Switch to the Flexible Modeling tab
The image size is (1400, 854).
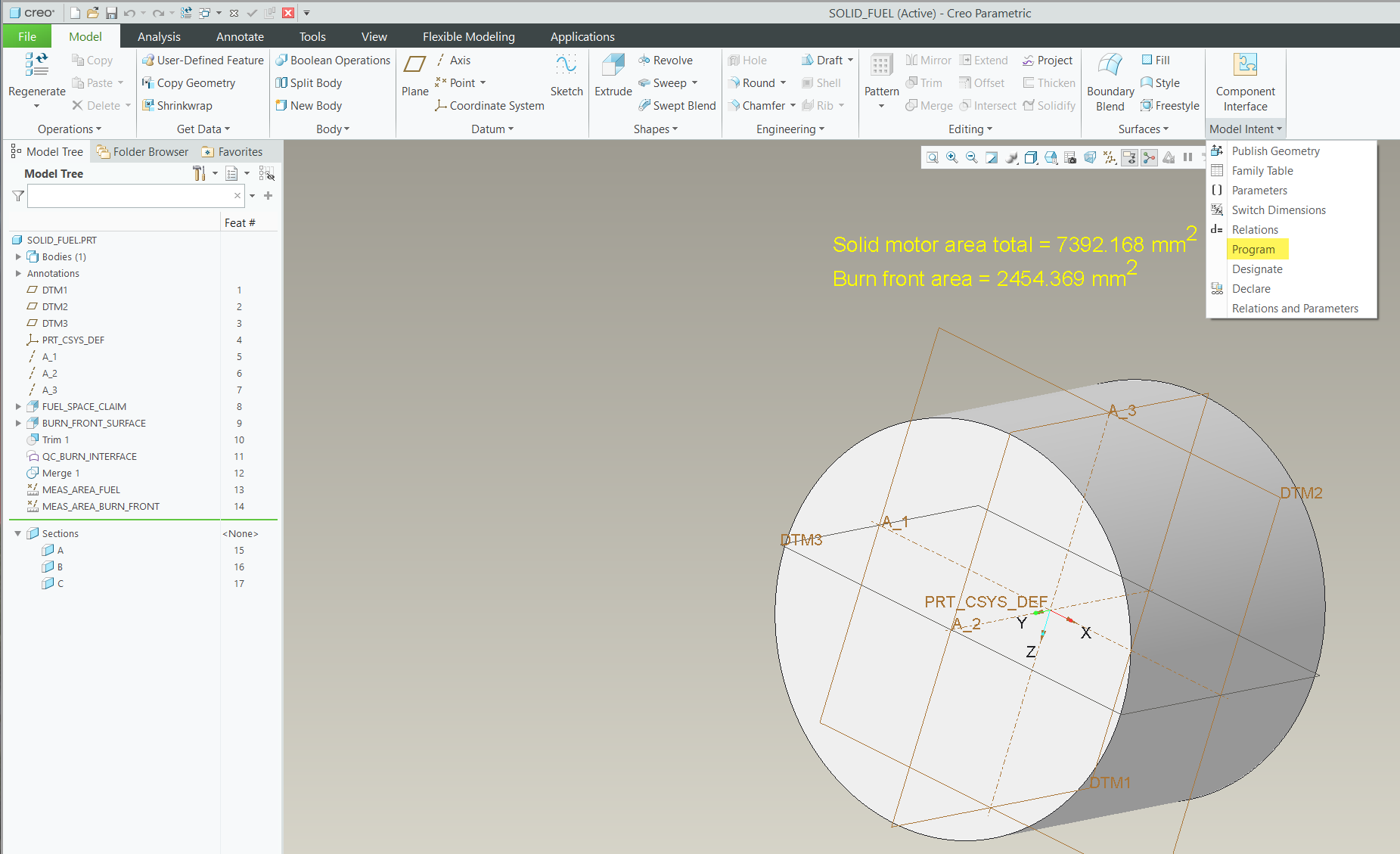pyautogui.click(x=468, y=36)
